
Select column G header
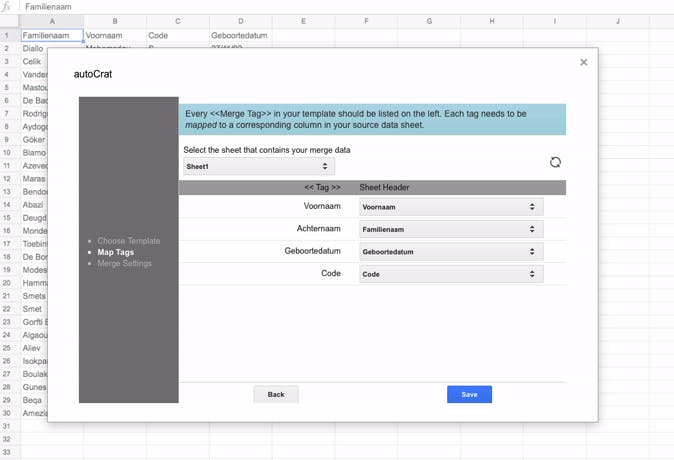pos(429,21)
